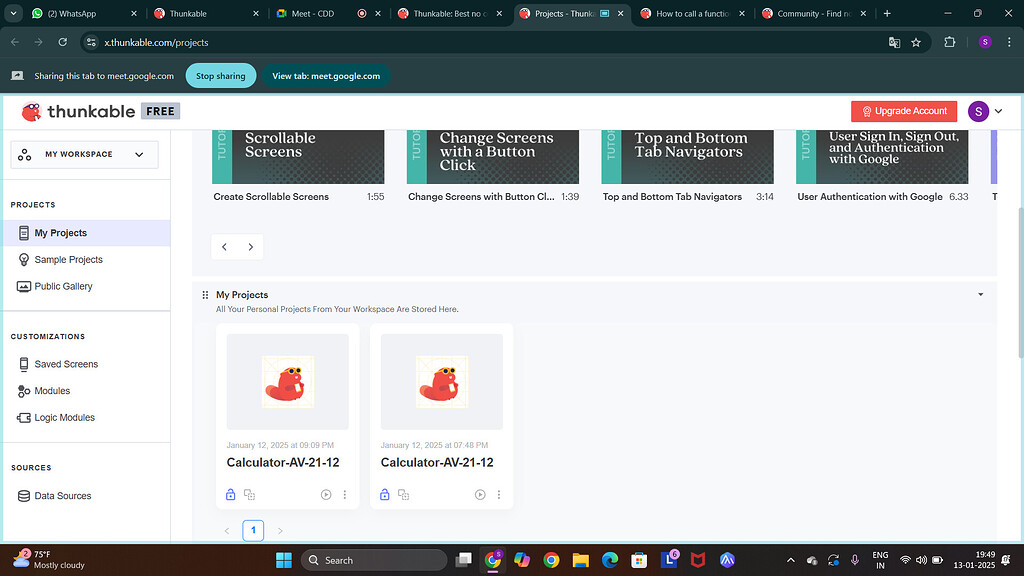
Task: Open Sample Projects from the sidebar
Action: pyautogui.click(x=66, y=259)
